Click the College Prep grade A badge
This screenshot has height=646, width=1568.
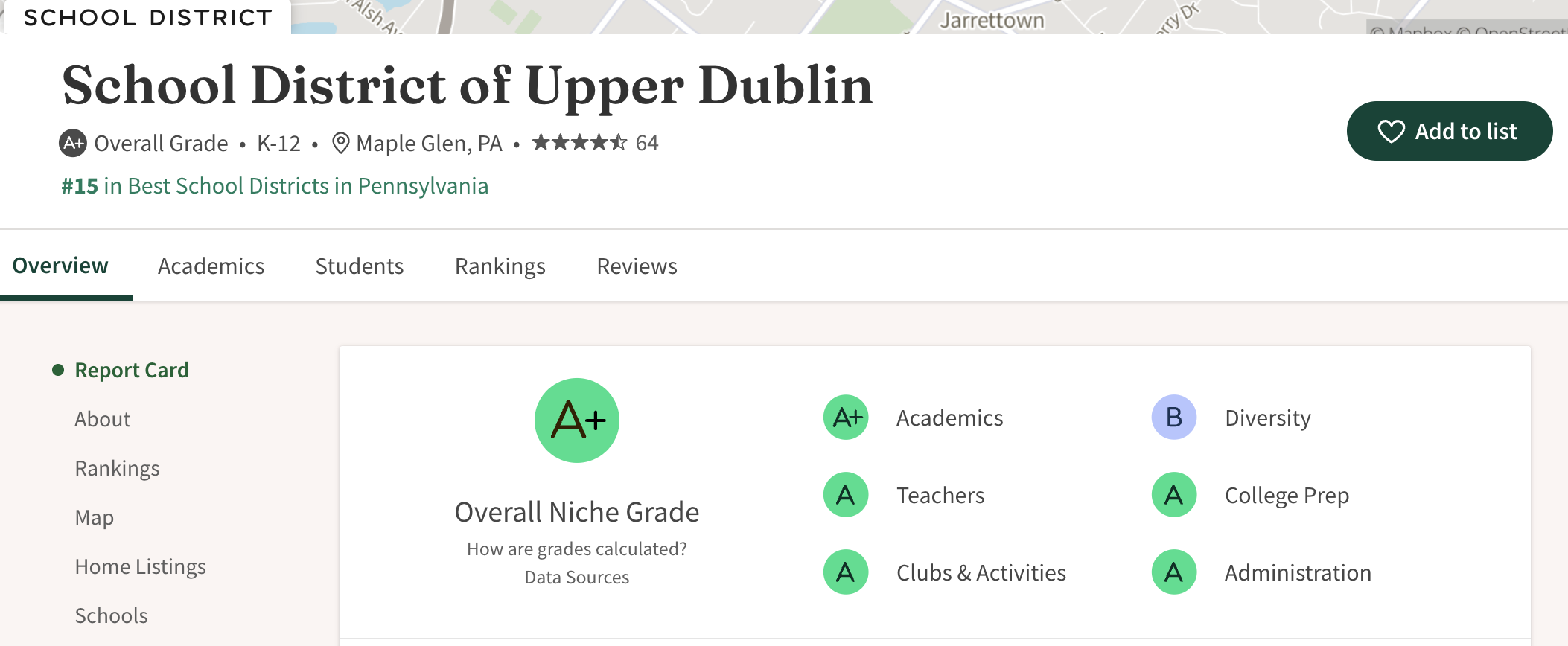coord(1174,495)
